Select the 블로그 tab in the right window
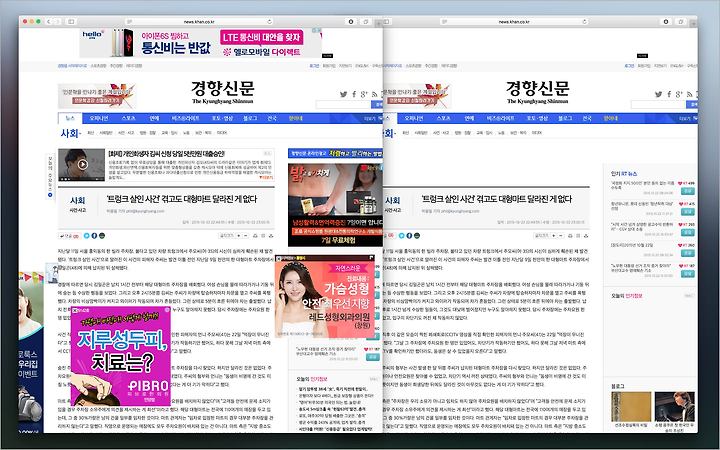 [x=565, y=118]
